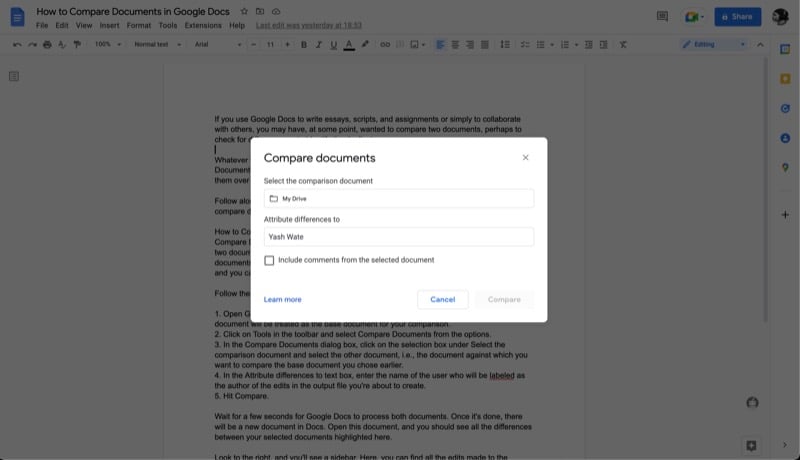The height and width of the screenshot is (460, 800).
Task: Click the Print icon
Action: 47,44
